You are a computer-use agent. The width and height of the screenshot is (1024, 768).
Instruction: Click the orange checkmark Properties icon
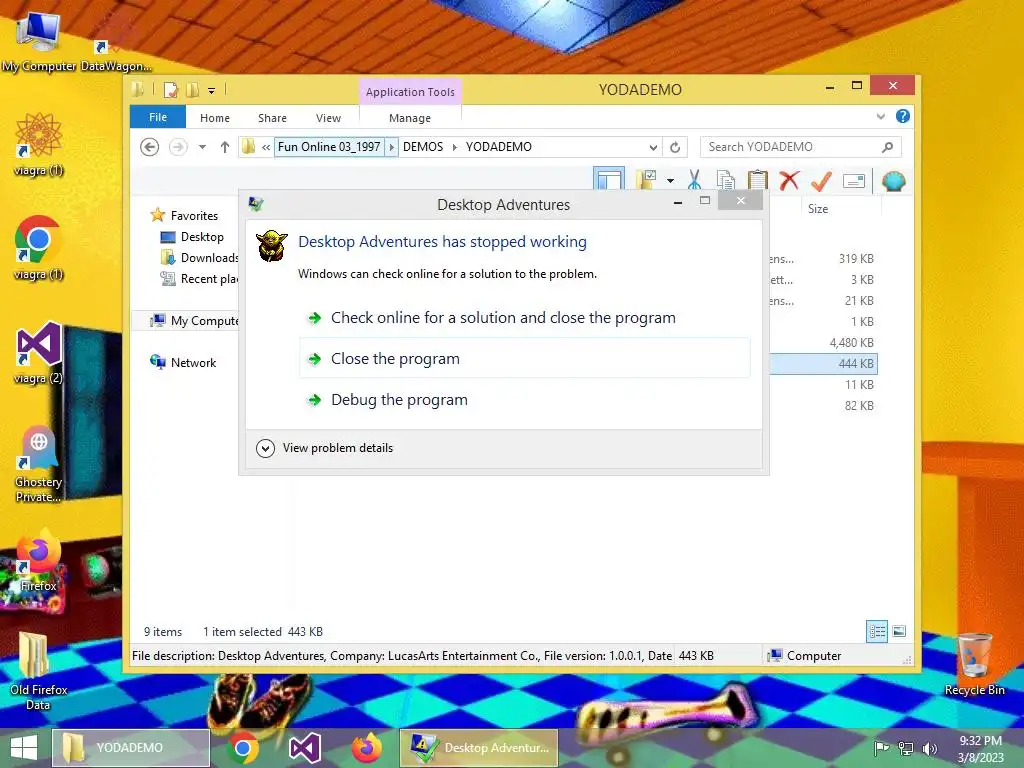click(821, 181)
